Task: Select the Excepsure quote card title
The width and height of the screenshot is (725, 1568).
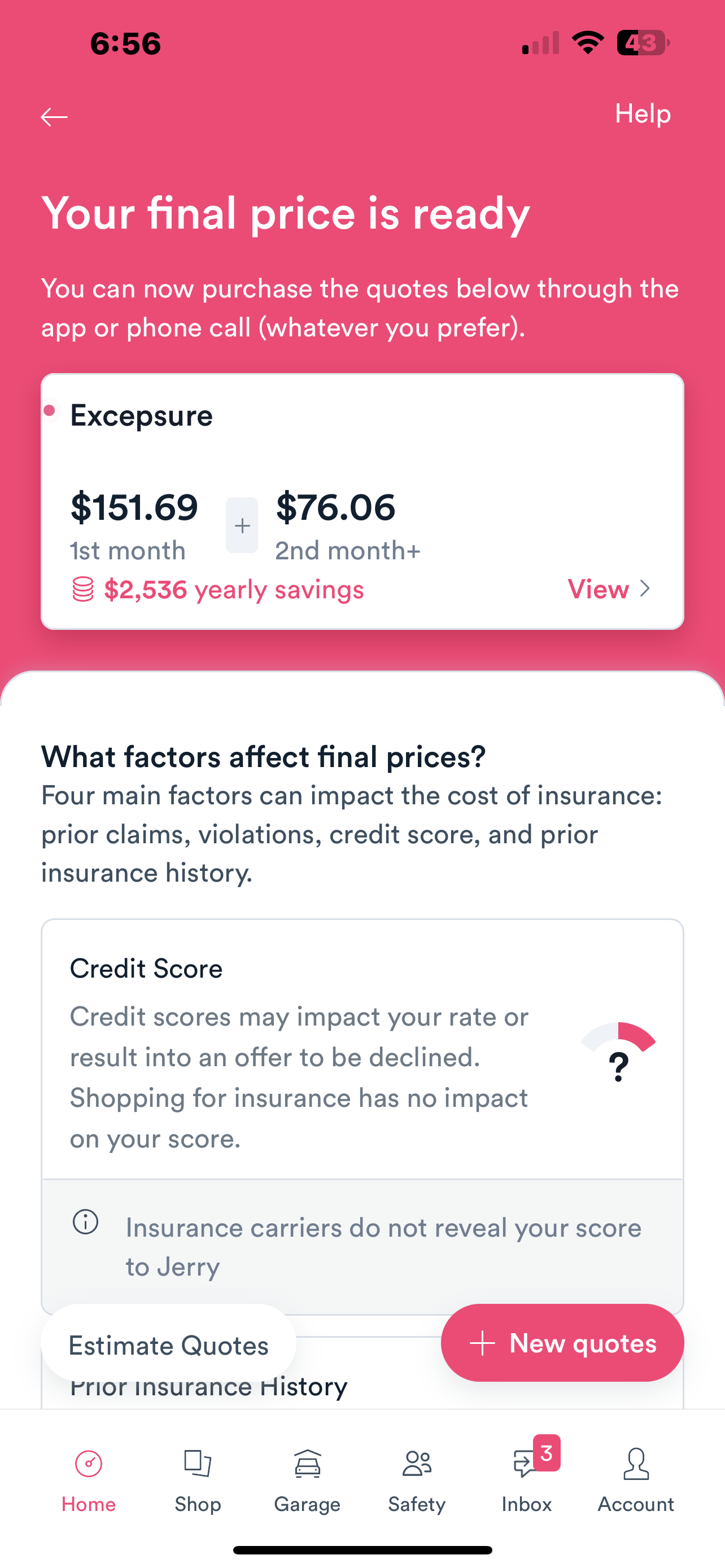Action: [x=141, y=416]
